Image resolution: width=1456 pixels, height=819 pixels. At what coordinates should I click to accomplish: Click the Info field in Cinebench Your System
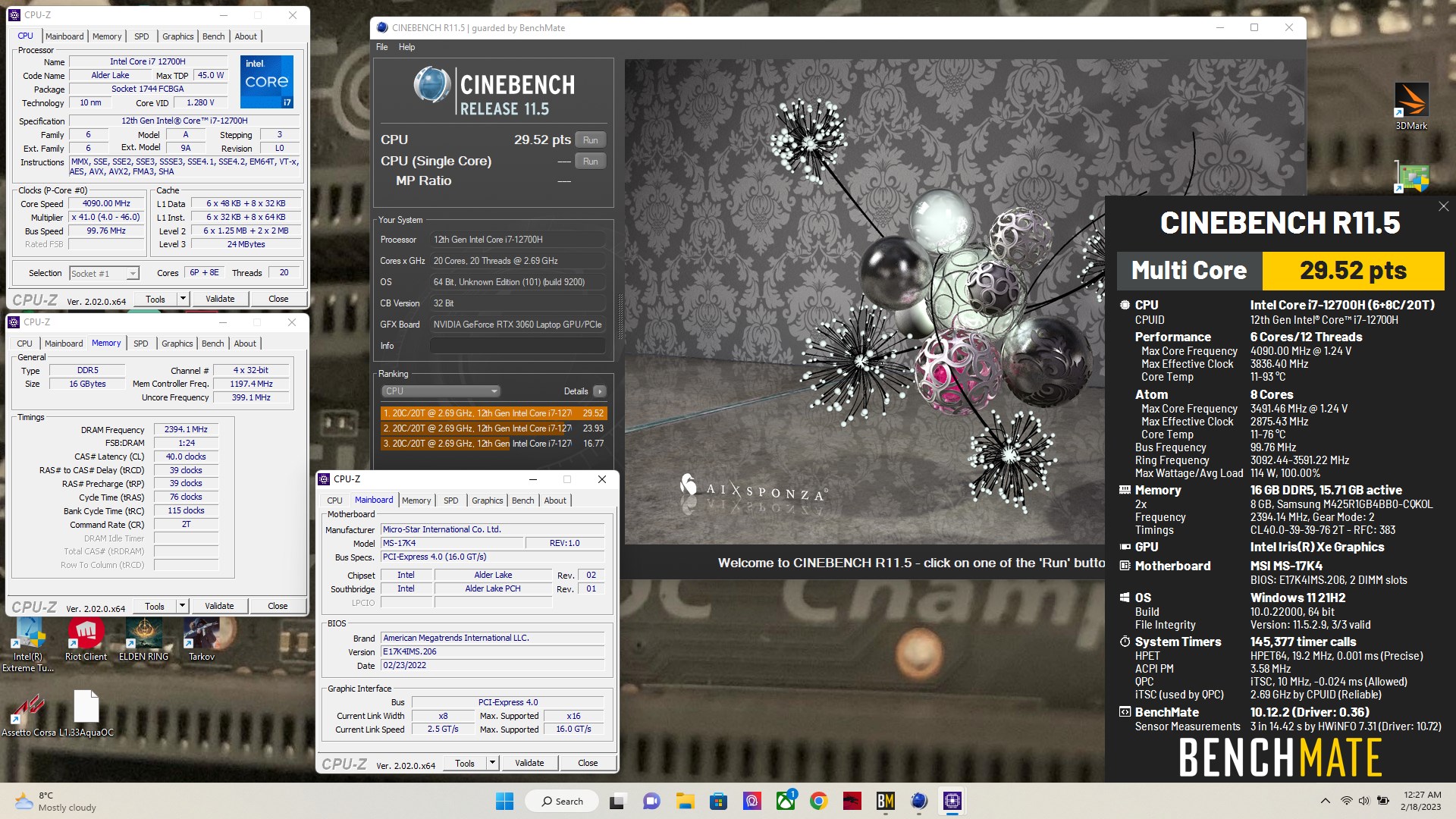coord(518,346)
